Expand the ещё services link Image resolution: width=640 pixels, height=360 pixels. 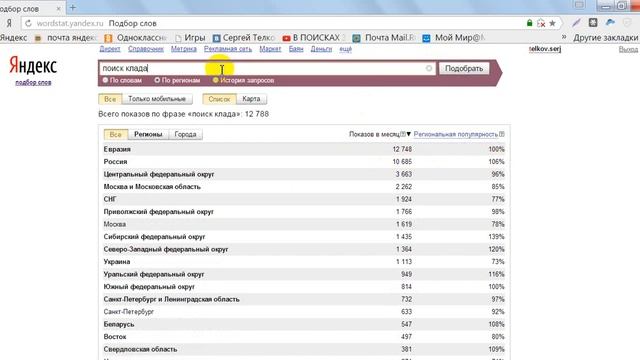pyautogui.click(x=345, y=49)
